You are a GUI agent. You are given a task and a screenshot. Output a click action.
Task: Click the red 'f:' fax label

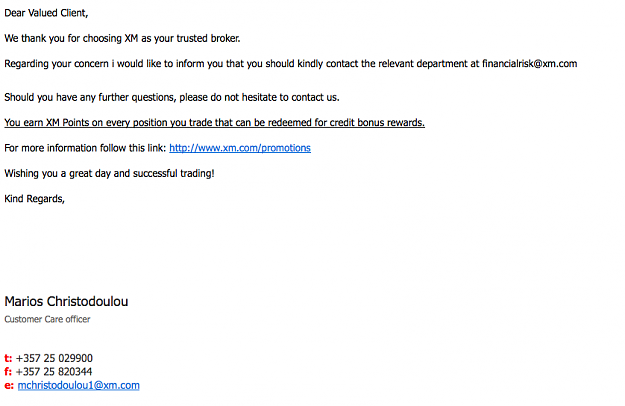pyautogui.click(x=8, y=372)
